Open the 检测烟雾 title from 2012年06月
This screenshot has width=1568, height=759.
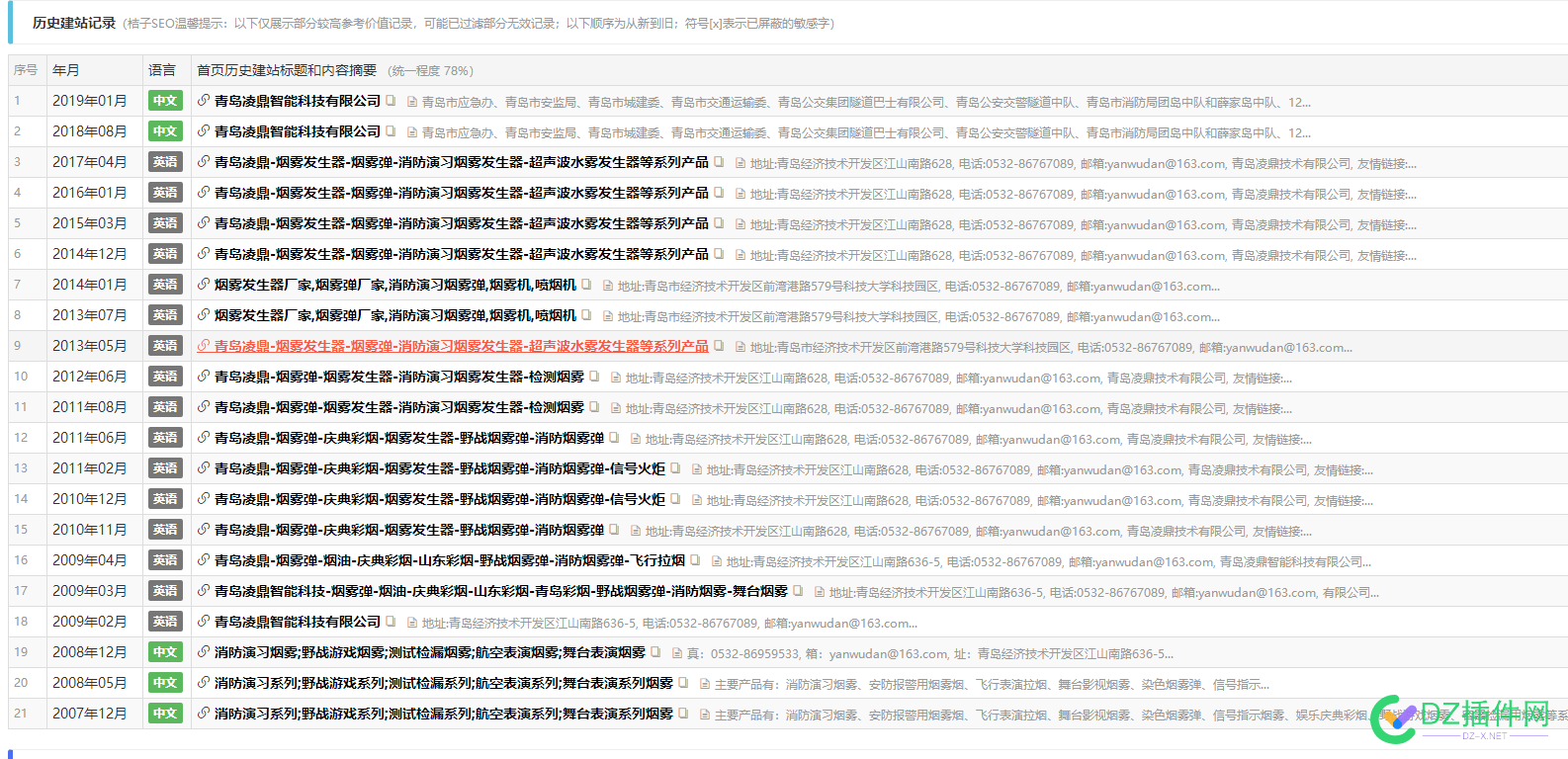point(399,377)
